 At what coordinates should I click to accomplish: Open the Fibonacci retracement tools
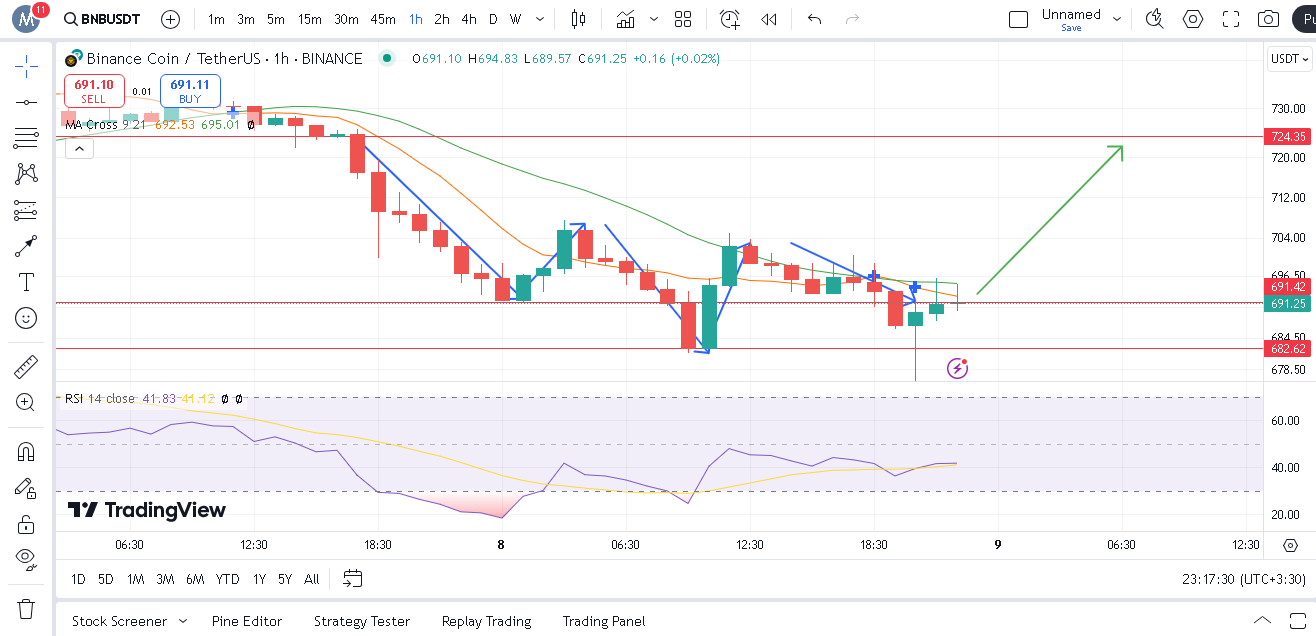tap(26, 138)
